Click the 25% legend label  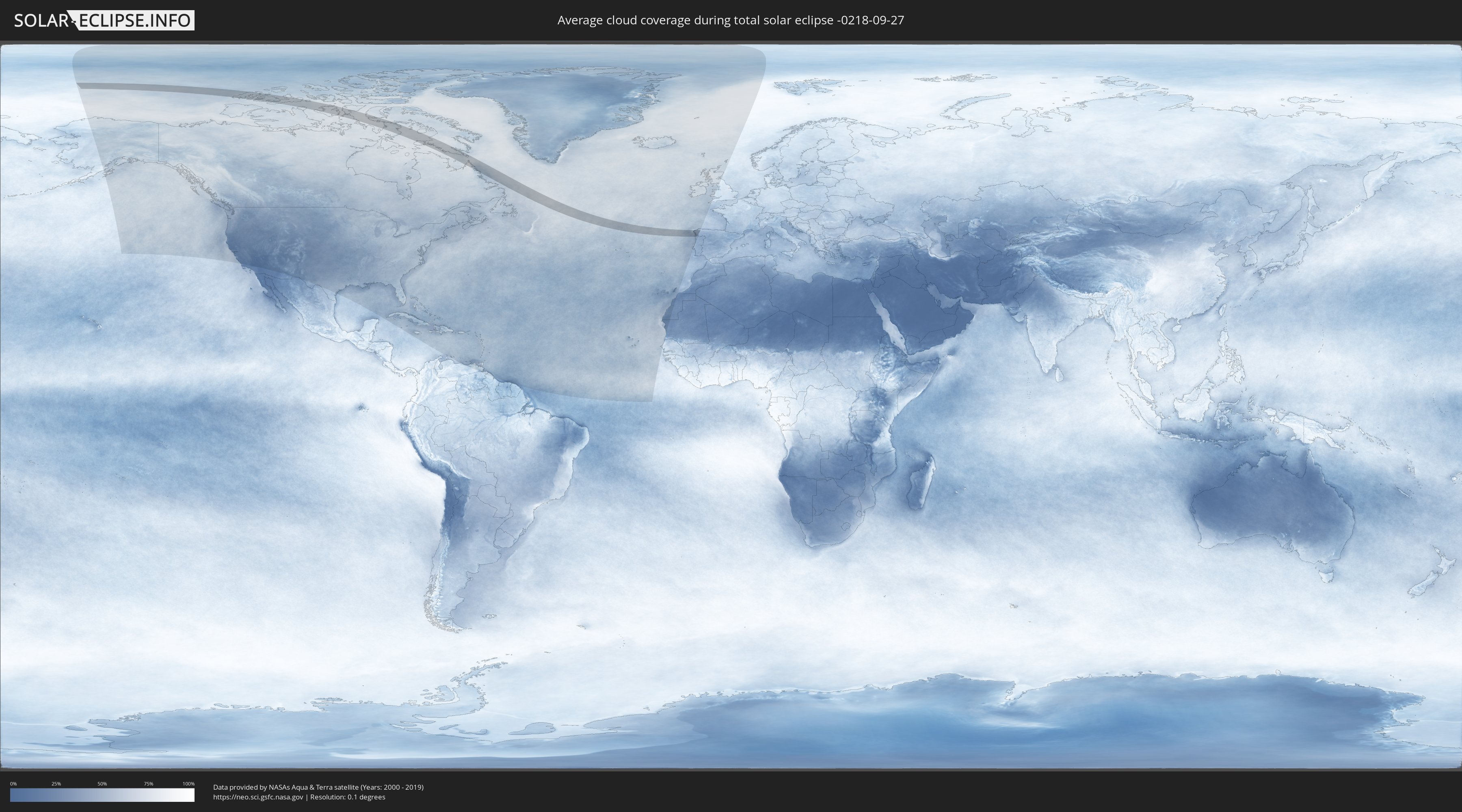[x=56, y=784]
